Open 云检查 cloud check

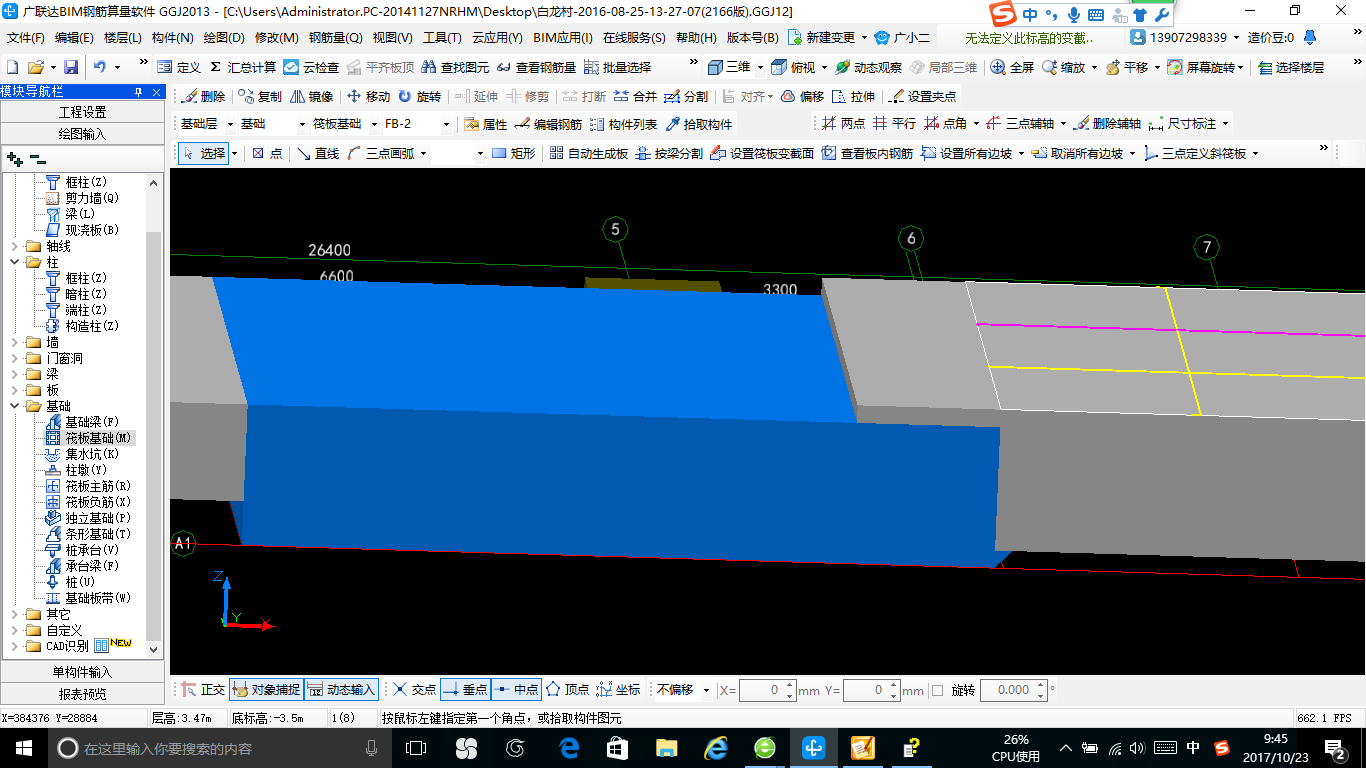(x=311, y=67)
